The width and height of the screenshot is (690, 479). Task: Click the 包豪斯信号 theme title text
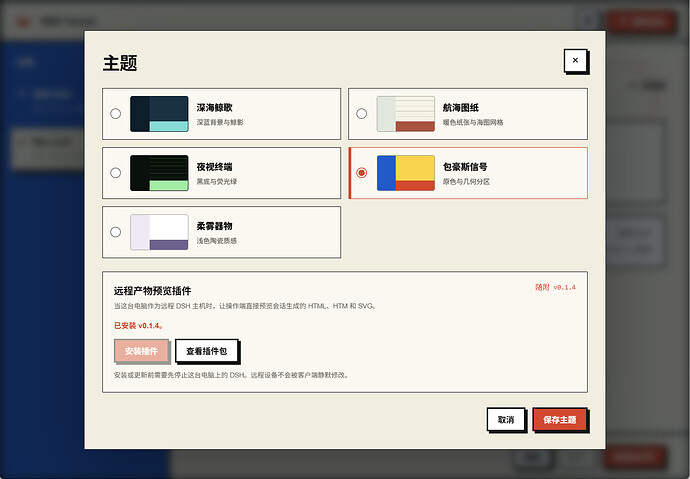click(x=465, y=167)
